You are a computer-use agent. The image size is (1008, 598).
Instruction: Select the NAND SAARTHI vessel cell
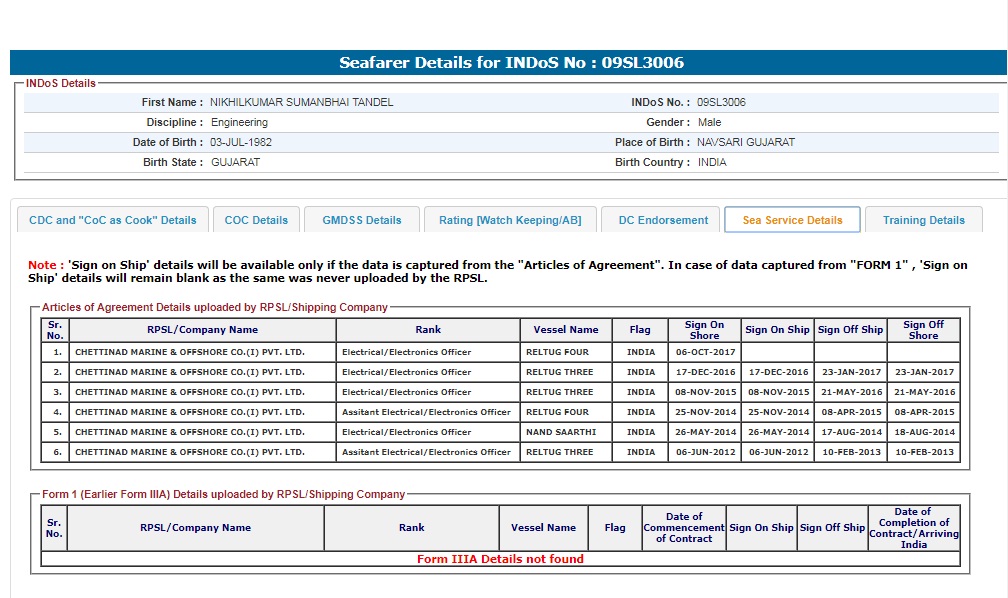561,432
